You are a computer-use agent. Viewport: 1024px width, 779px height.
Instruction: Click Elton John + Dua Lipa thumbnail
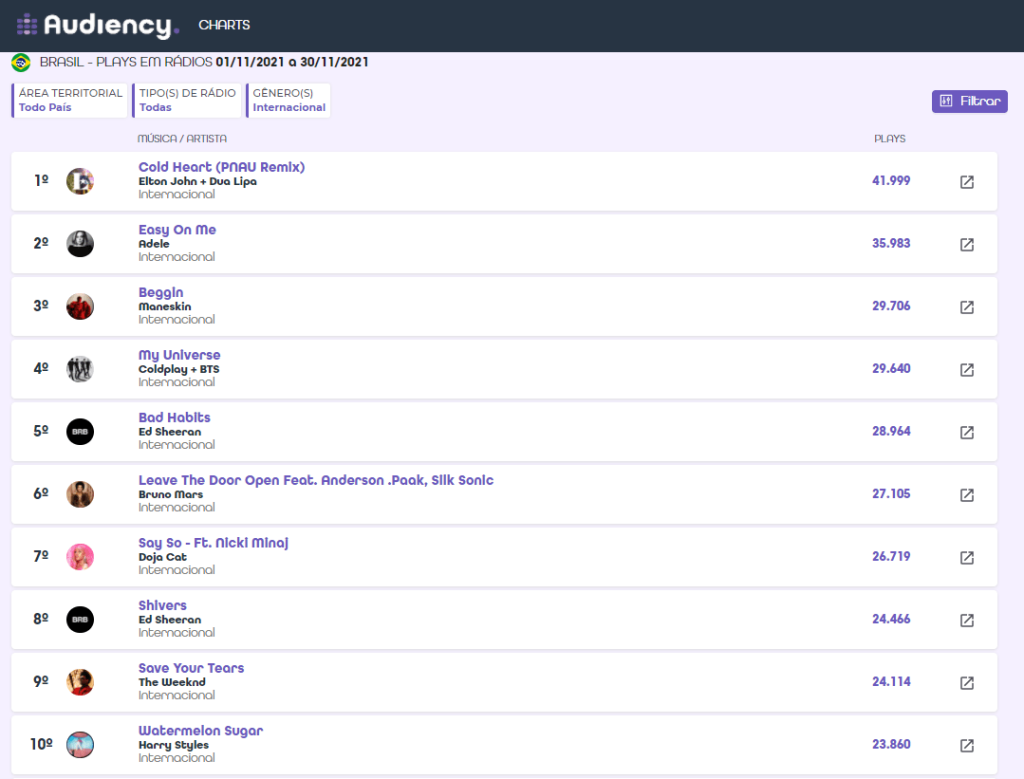coord(80,182)
